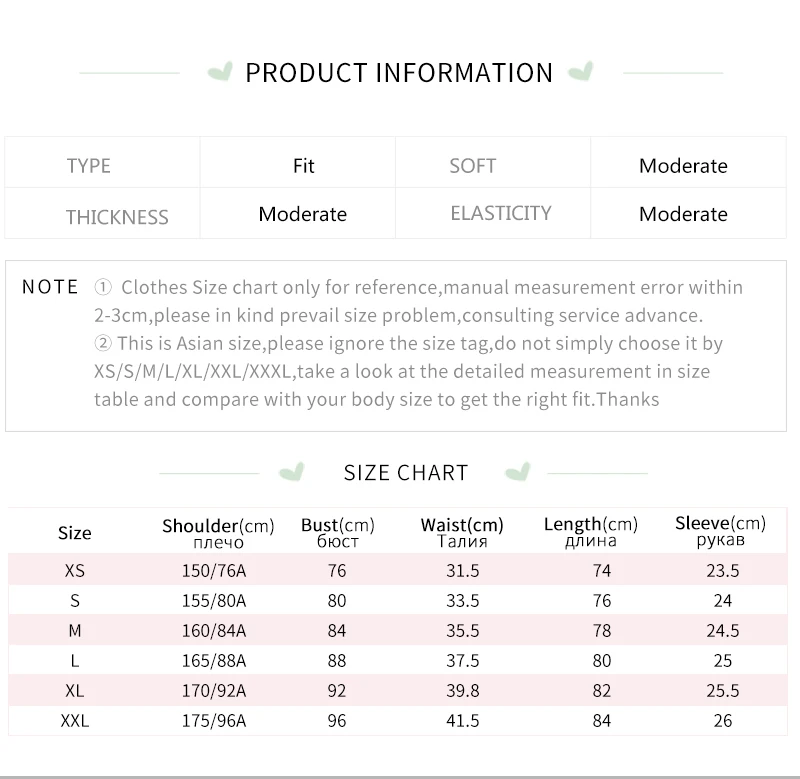Select the Sleeve(cm) column header

[720, 531]
